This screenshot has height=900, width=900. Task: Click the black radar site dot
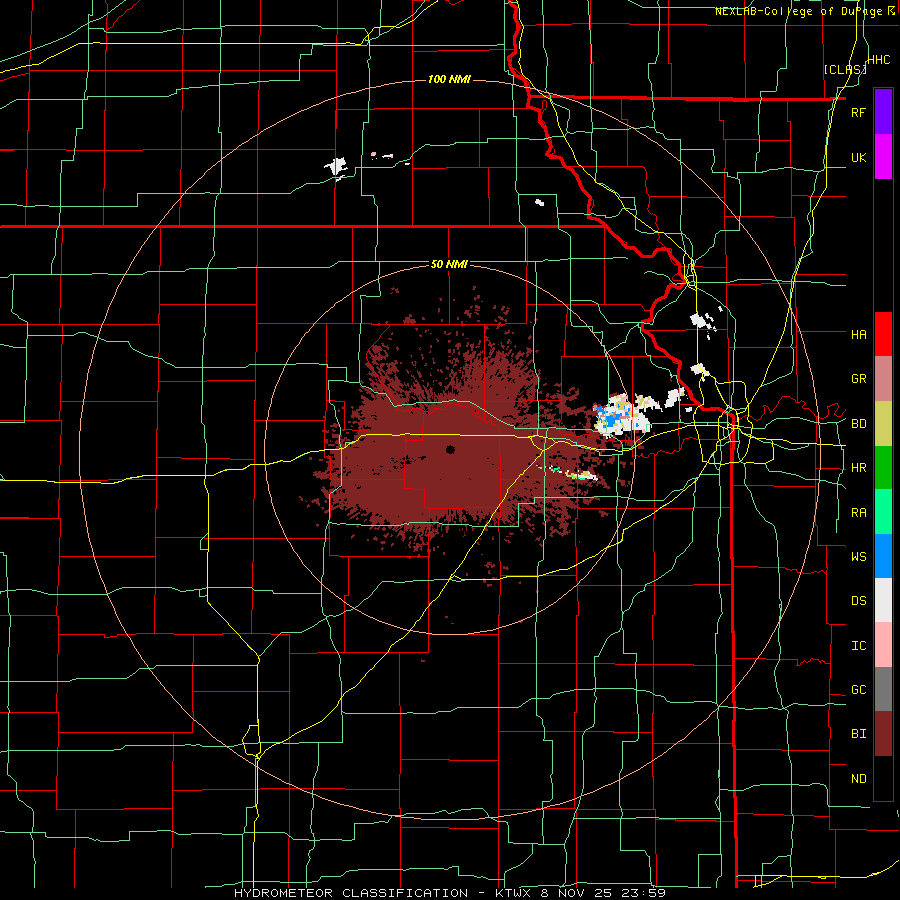[x=450, y=449]
